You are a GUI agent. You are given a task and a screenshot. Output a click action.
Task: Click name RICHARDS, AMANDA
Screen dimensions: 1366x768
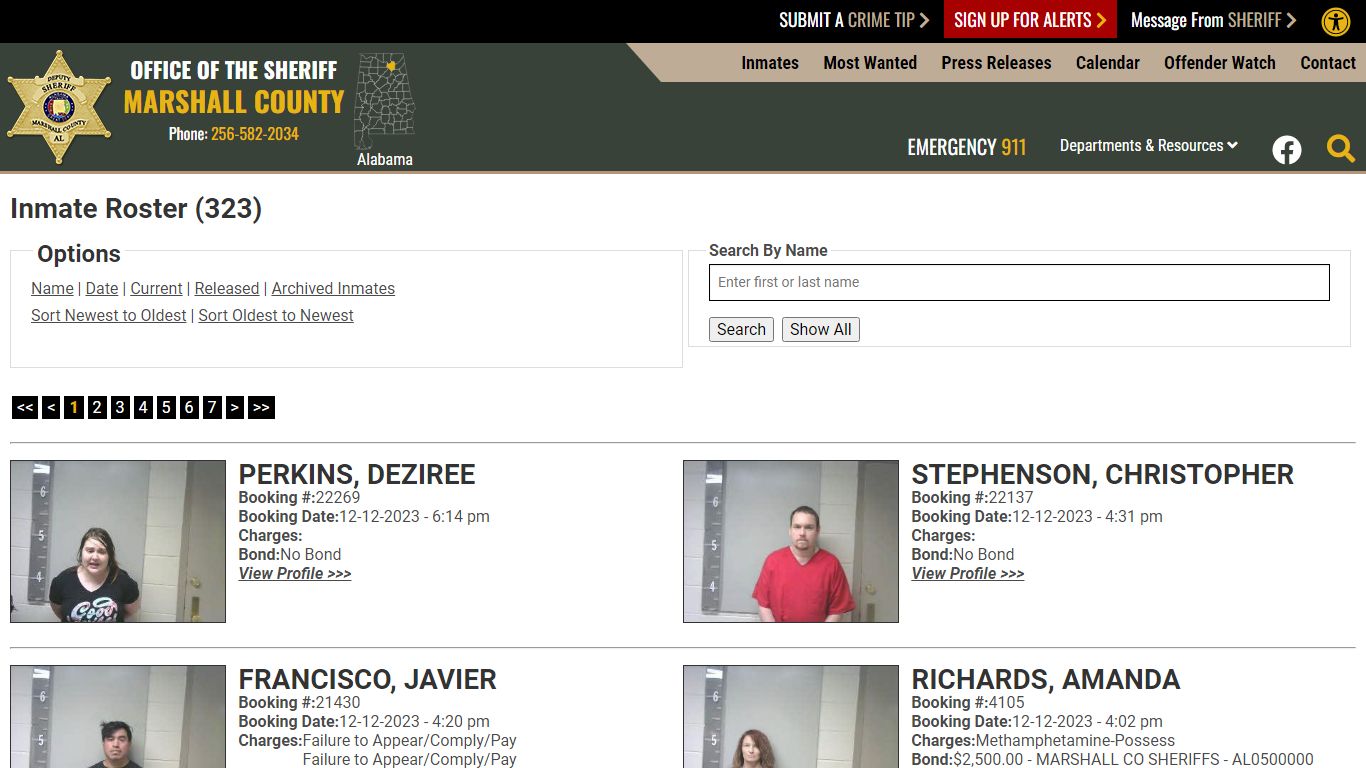pos(1046,679)
